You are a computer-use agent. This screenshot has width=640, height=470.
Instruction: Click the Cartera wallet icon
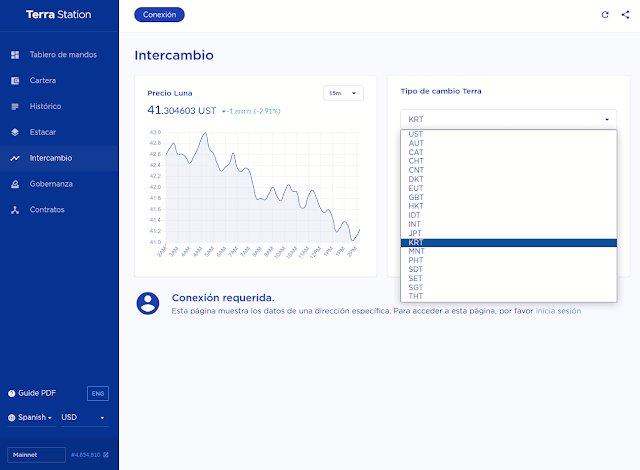[15, 81]
